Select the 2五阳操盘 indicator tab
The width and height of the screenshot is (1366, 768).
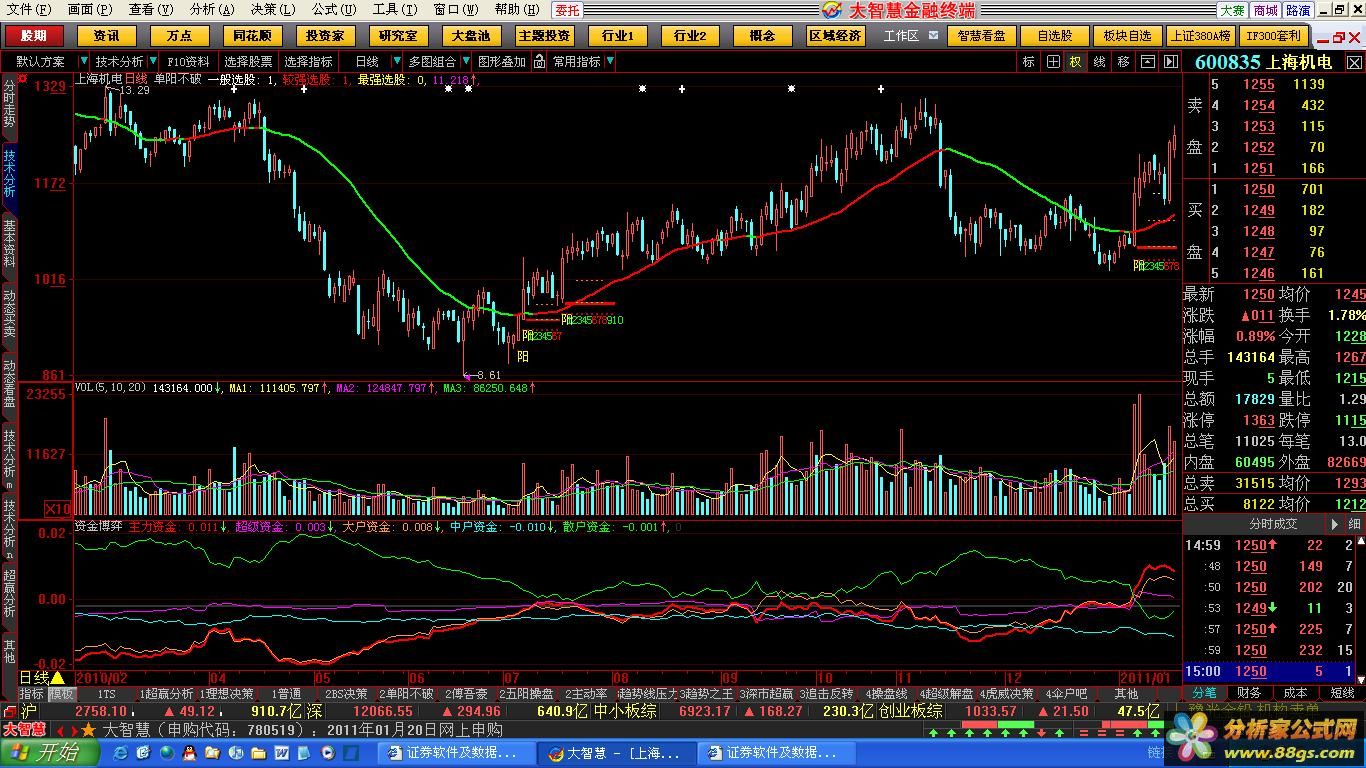[x=526, y=693]
